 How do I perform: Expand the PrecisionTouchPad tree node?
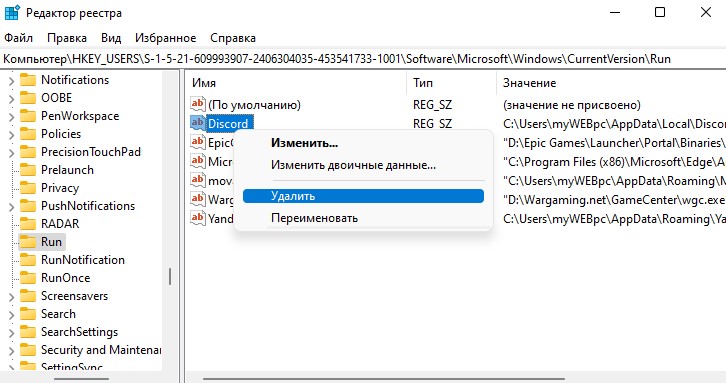12,153
